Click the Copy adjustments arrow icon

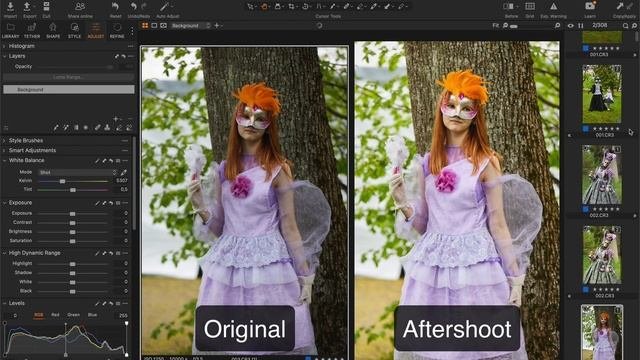[620, 7]
